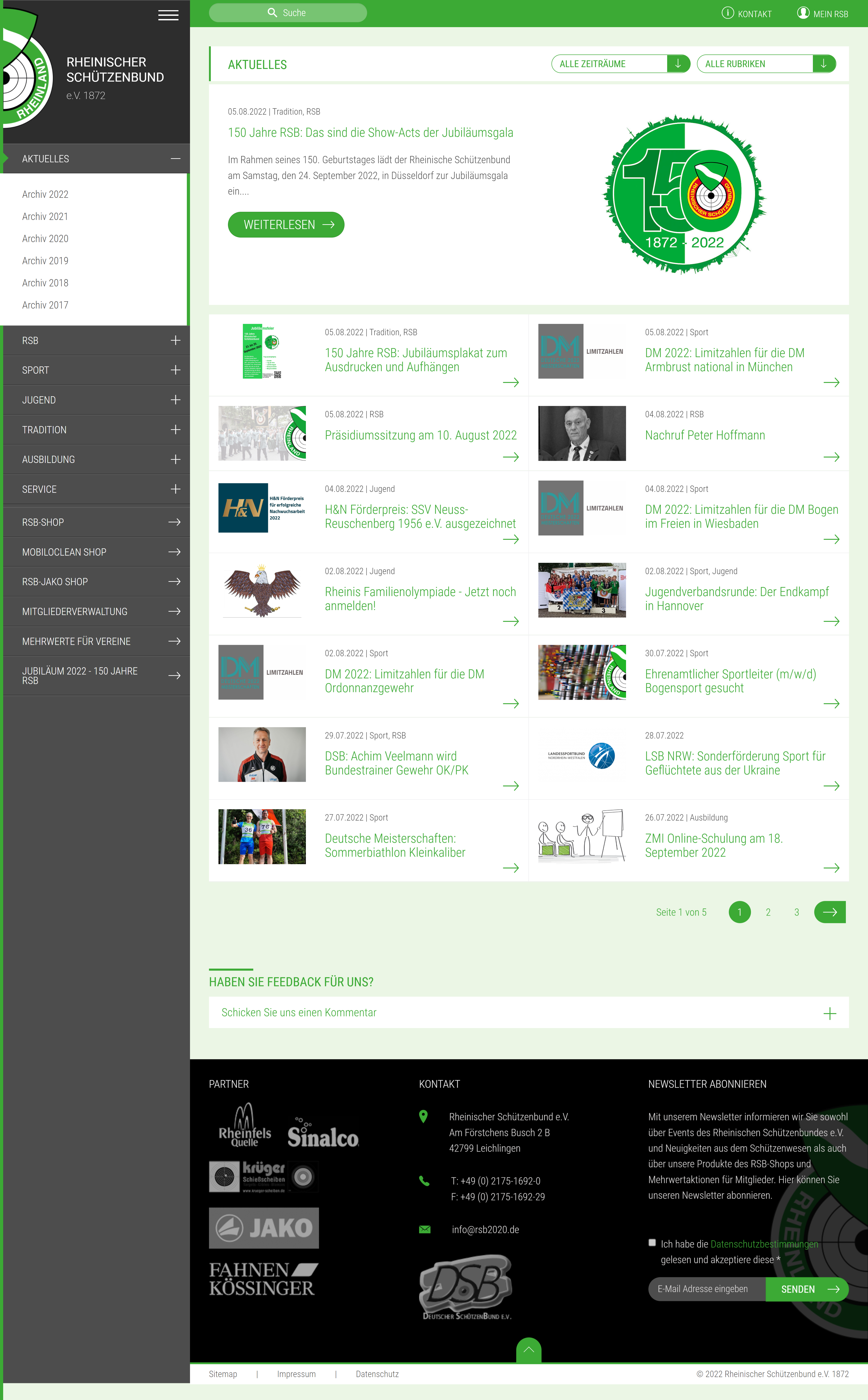Expand the Ausbildung menu section
Image resolution: width=868 pixels, height=1400 pixels.
click(x=176, y=459)
